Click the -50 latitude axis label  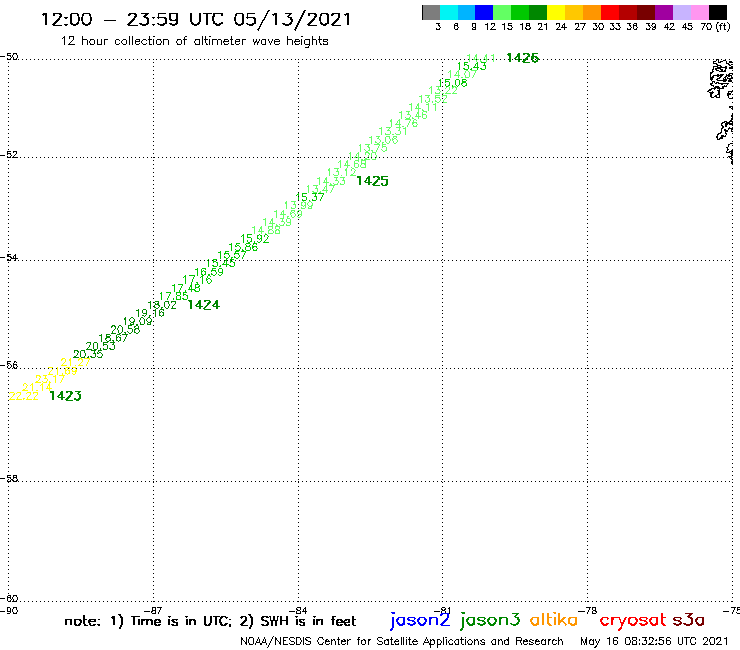pyautogui.click(x=9, y=57)
